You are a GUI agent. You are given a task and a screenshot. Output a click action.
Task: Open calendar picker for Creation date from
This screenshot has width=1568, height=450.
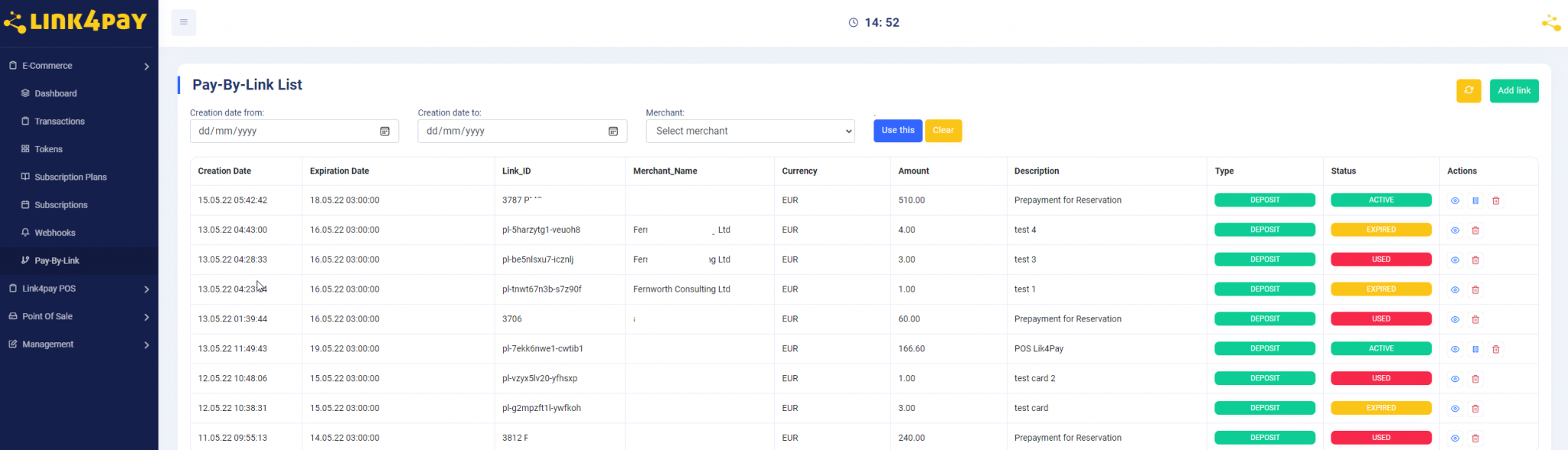click(x=384, y=132)
